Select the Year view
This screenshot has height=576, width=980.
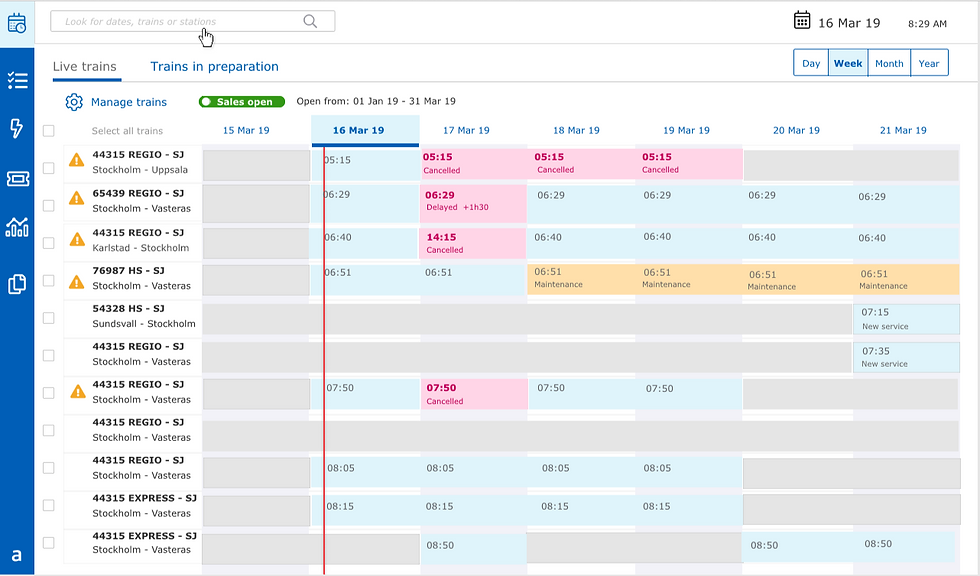(x=929, y=63)
